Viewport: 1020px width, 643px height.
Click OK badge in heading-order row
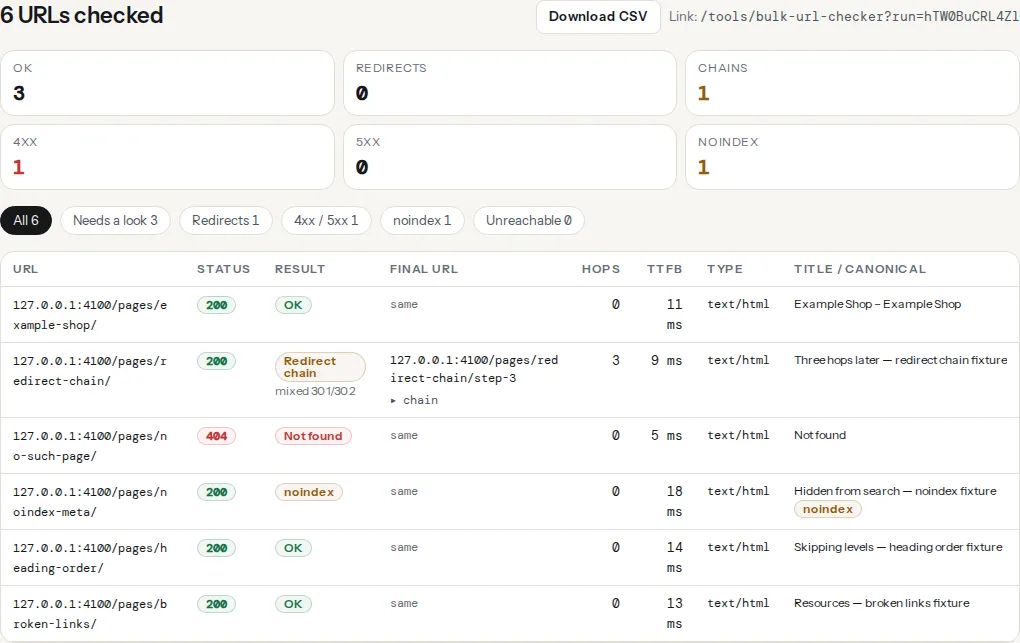click(293, 548)
